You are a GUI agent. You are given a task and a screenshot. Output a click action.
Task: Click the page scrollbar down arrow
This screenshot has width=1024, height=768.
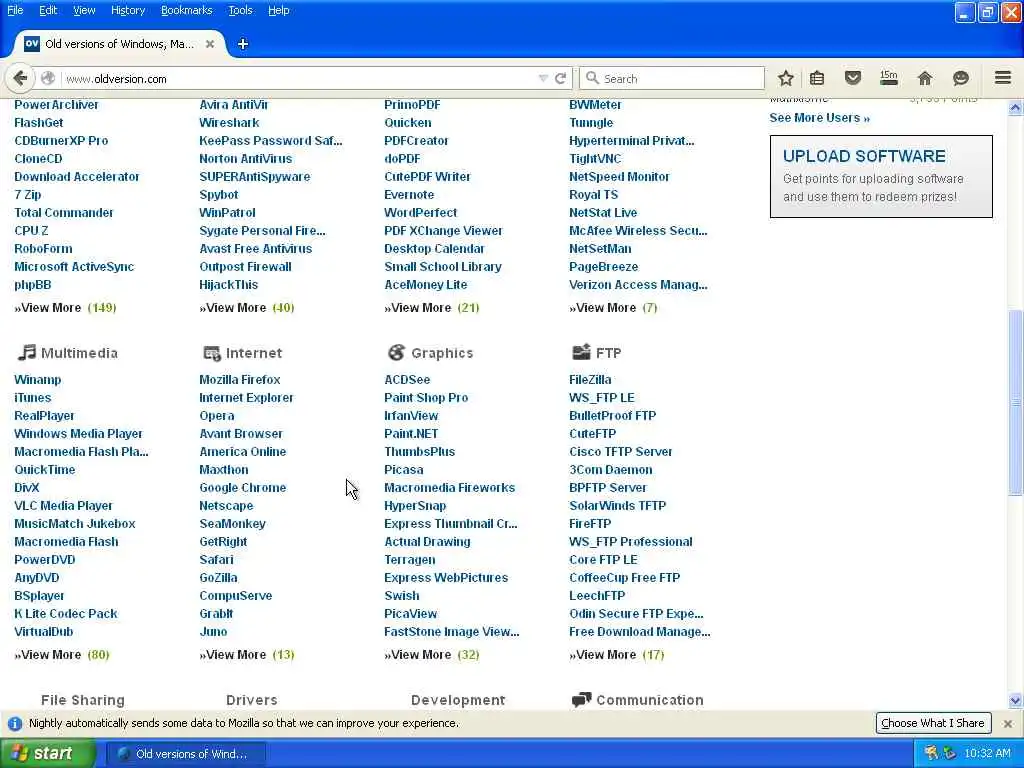click(1015, 701)
